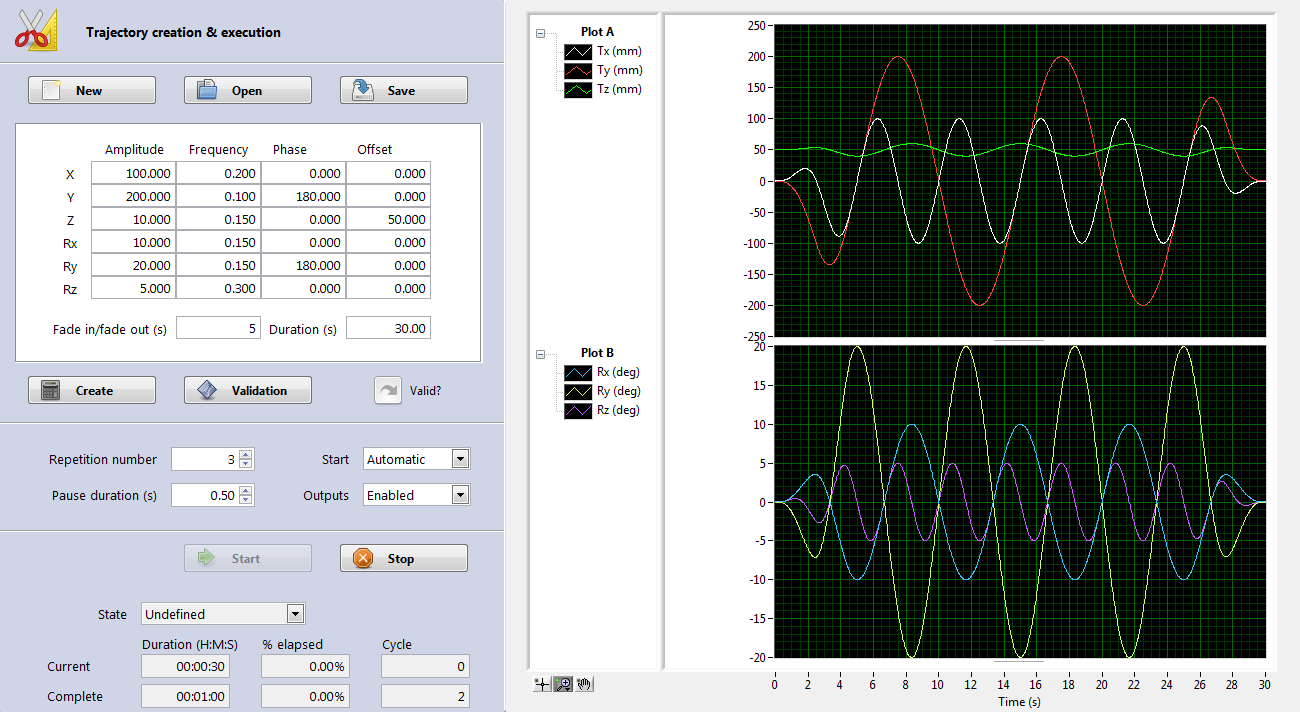Click the Rz Frequency field 0.300
The width and height of the screenshot is (1300, 712).
[x=219, y=288]
